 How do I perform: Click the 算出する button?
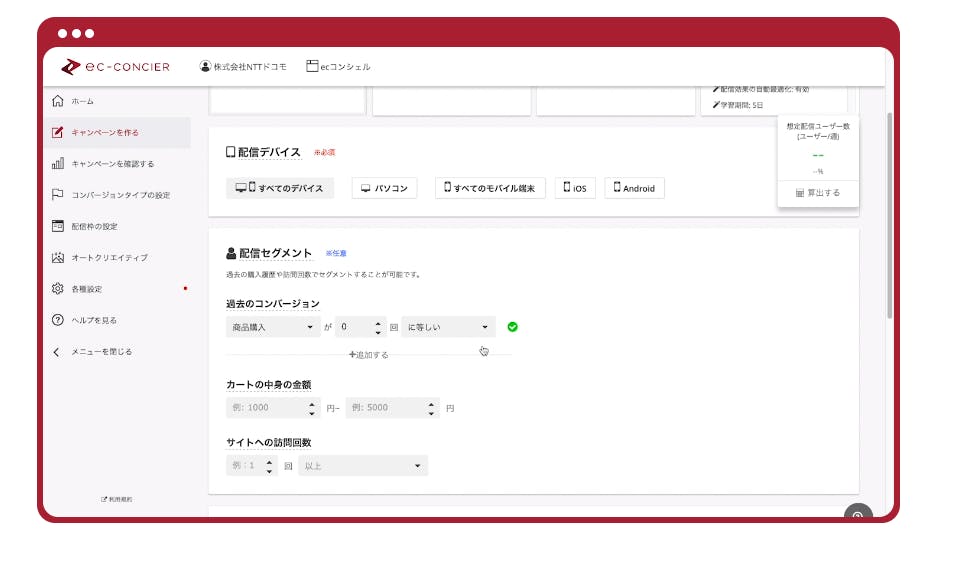pos(818,193)
